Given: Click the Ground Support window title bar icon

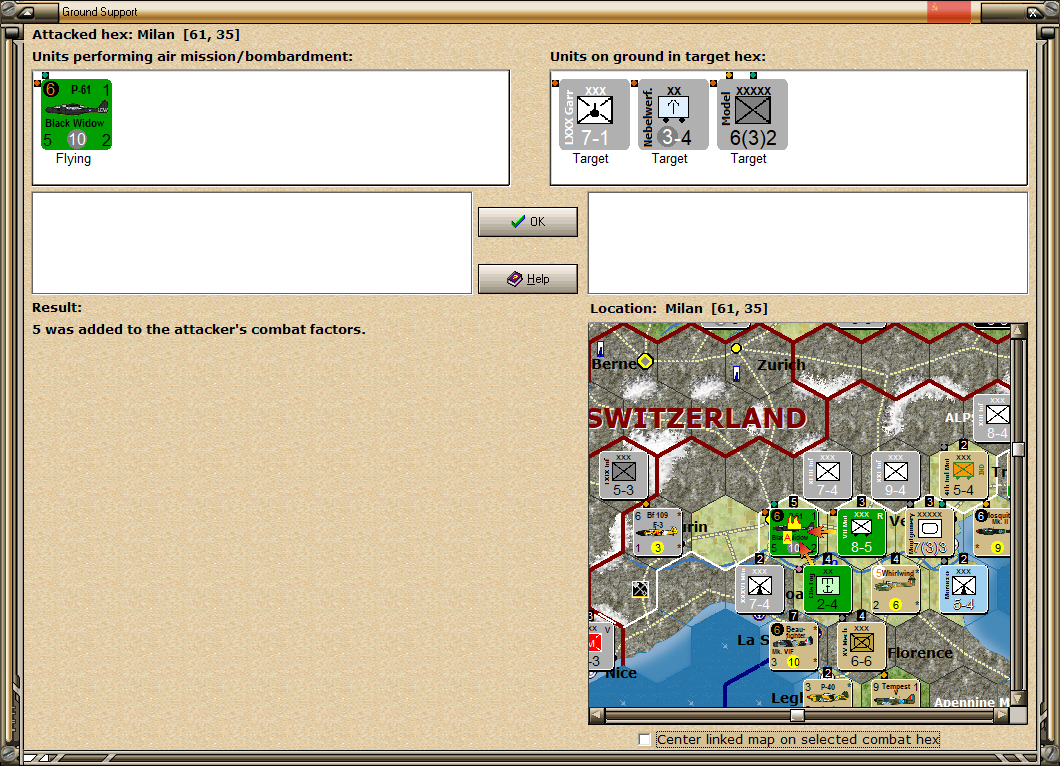Looking at the screenshot, I should tap(25, 11).
